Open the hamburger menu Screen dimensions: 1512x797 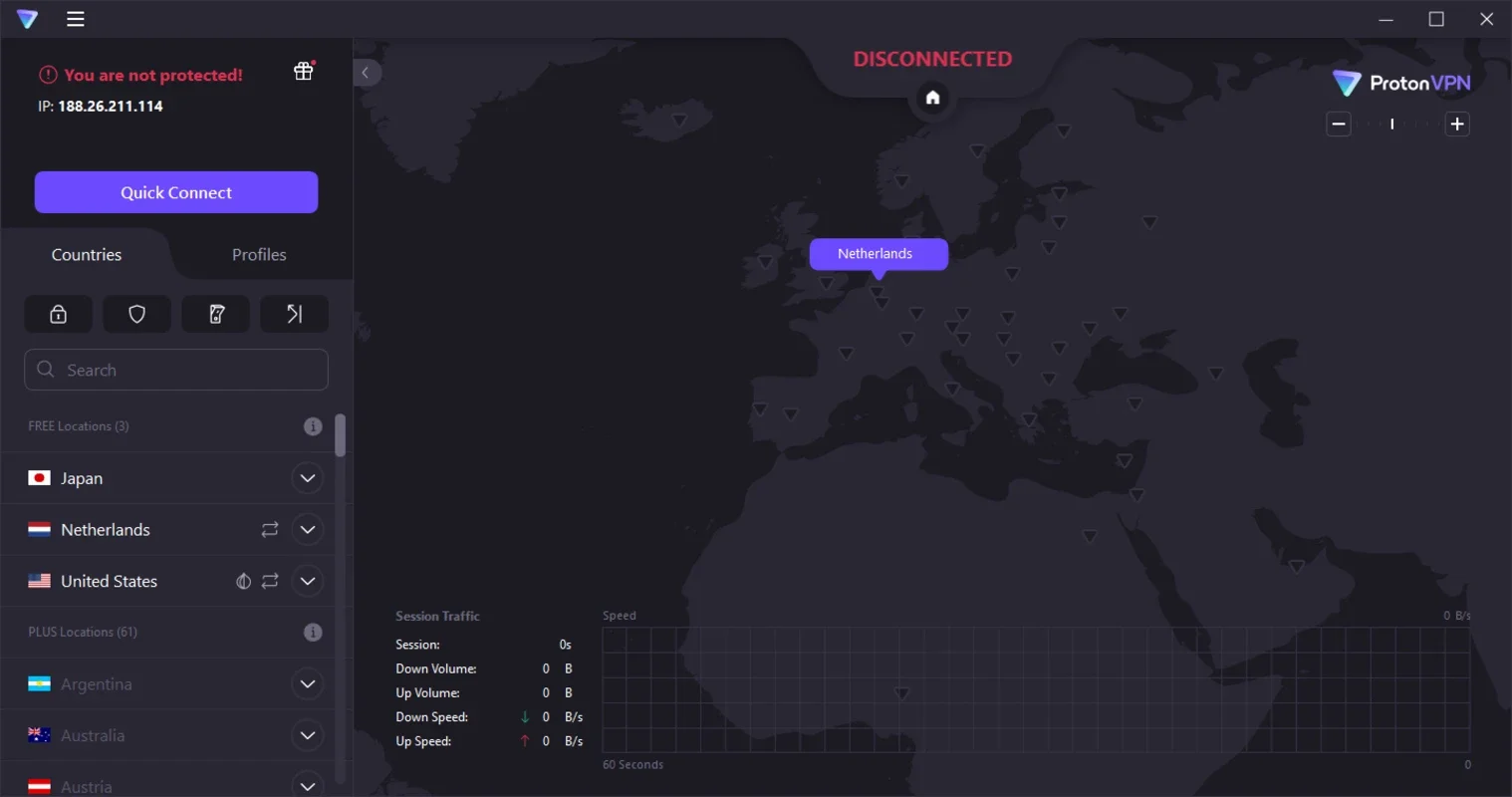click(x=75, y=19)
